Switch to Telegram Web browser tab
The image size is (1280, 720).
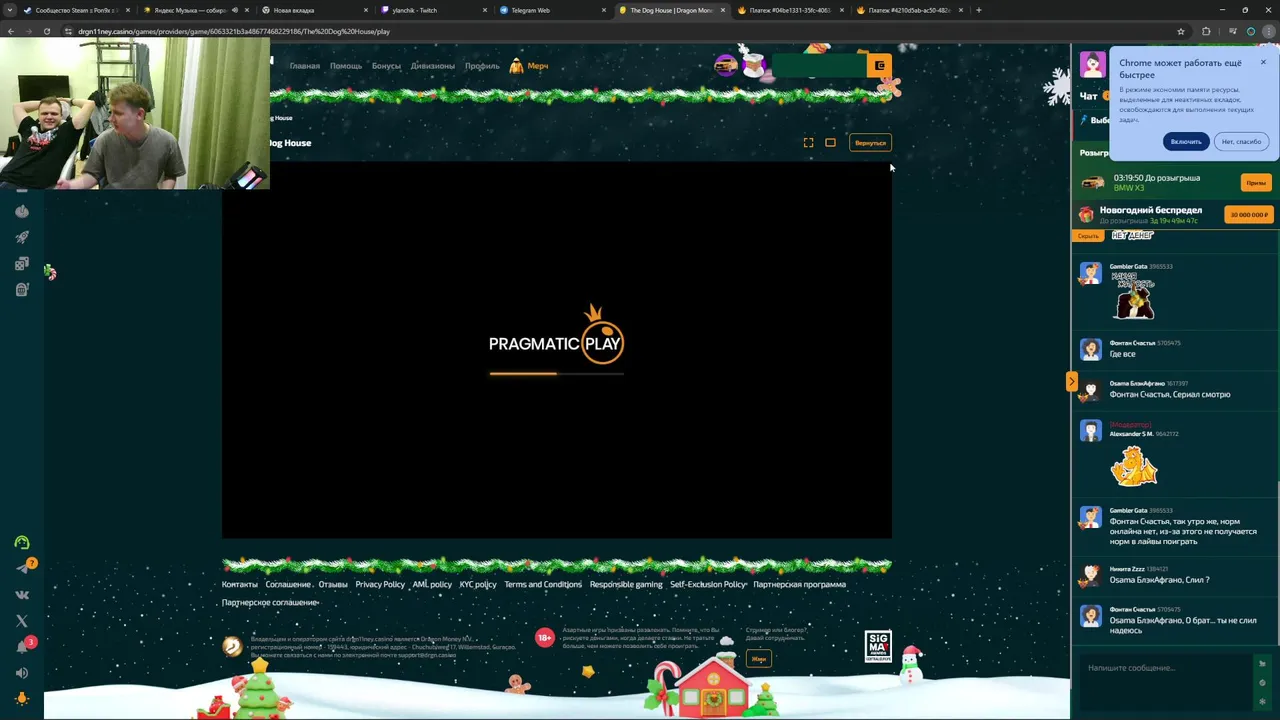click(x=553, y=10)
